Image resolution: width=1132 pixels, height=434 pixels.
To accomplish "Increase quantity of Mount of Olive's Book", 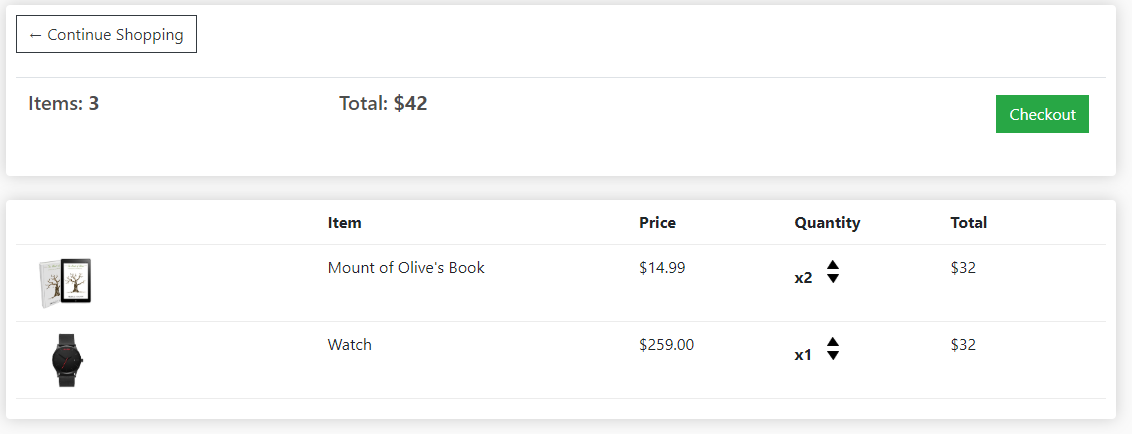I will click(833, 265).
